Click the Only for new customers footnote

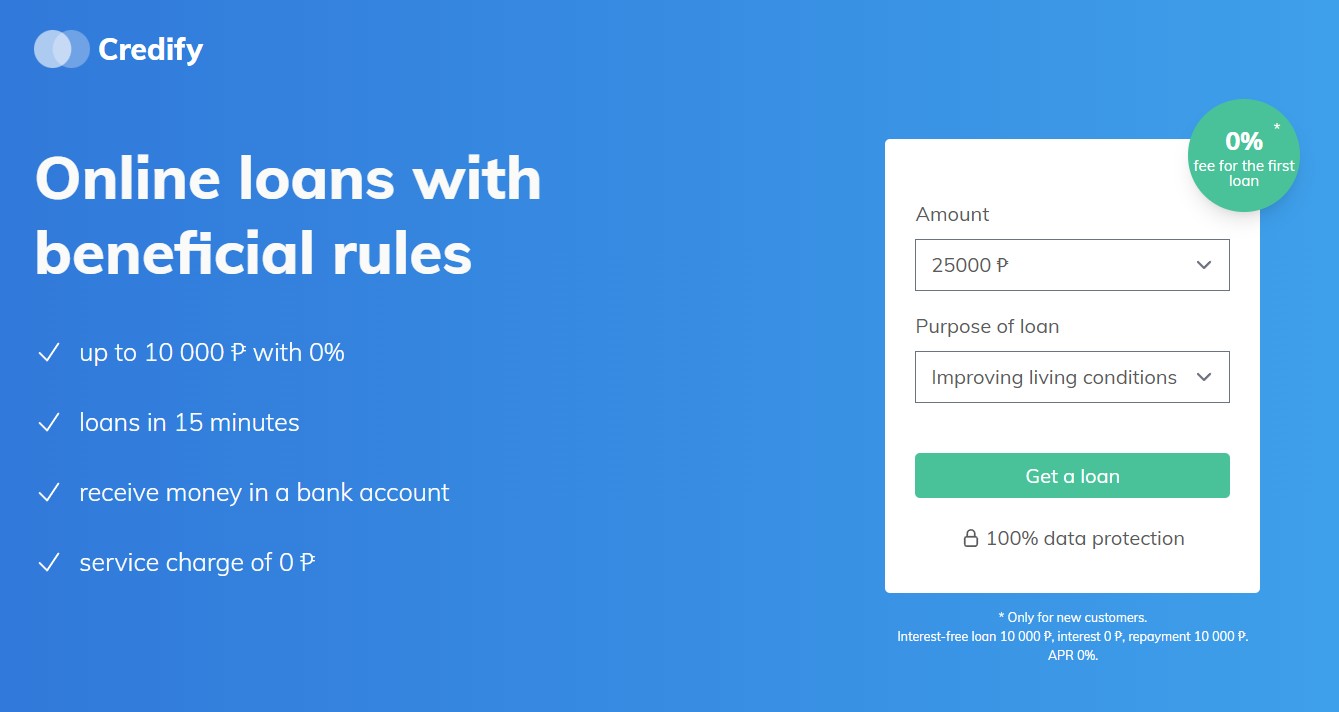click(x=1072, y=618)
